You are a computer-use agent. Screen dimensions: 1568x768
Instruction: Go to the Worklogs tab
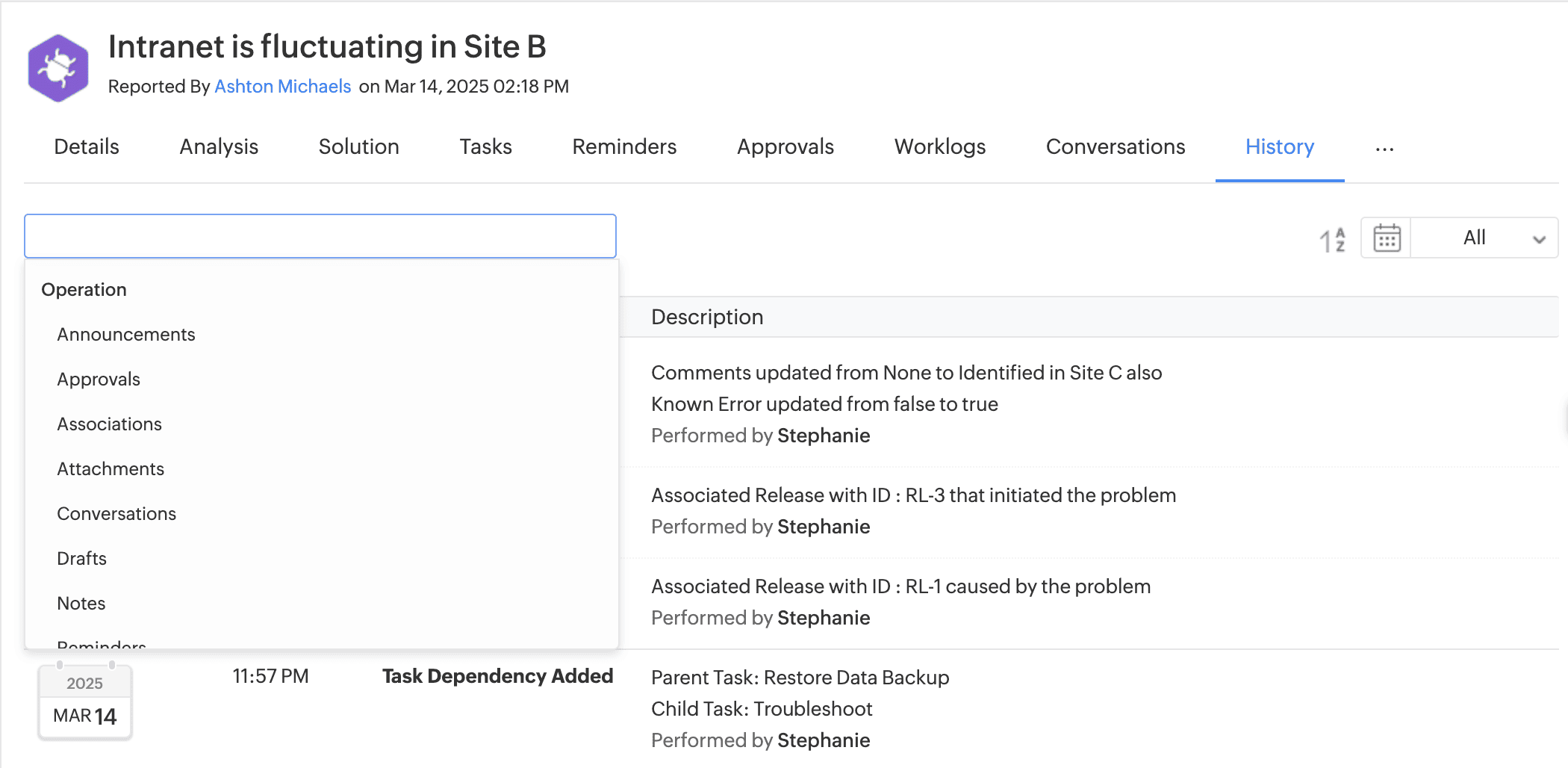pos(939,147)
